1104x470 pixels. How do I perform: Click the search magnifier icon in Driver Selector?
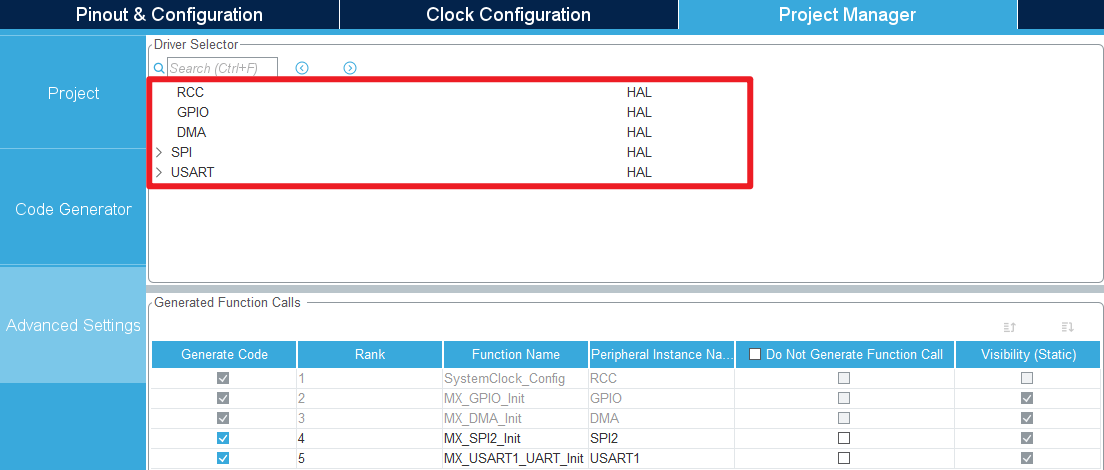[159, 68]
